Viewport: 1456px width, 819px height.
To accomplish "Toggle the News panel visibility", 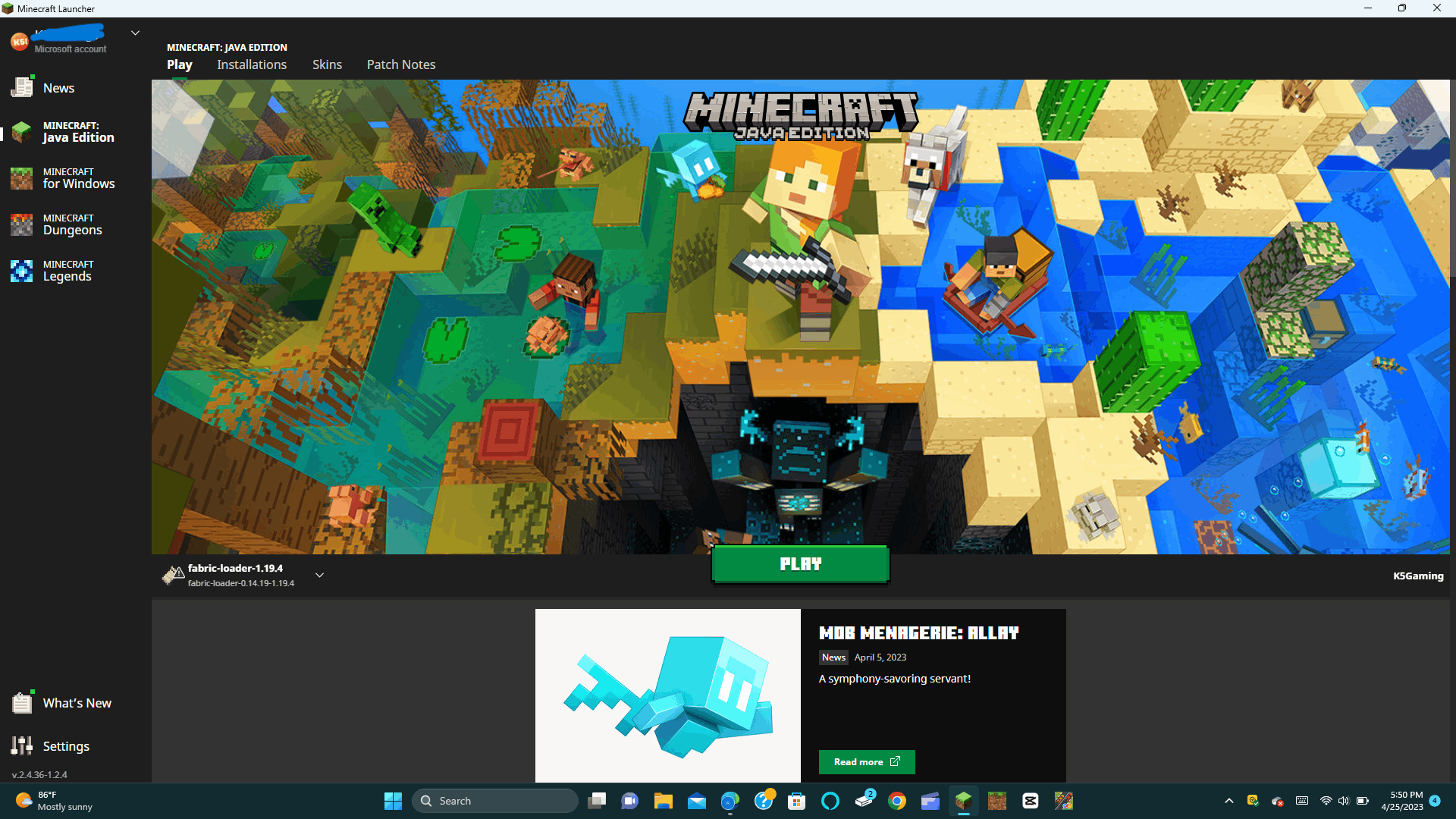I will [x=57, y=87].
